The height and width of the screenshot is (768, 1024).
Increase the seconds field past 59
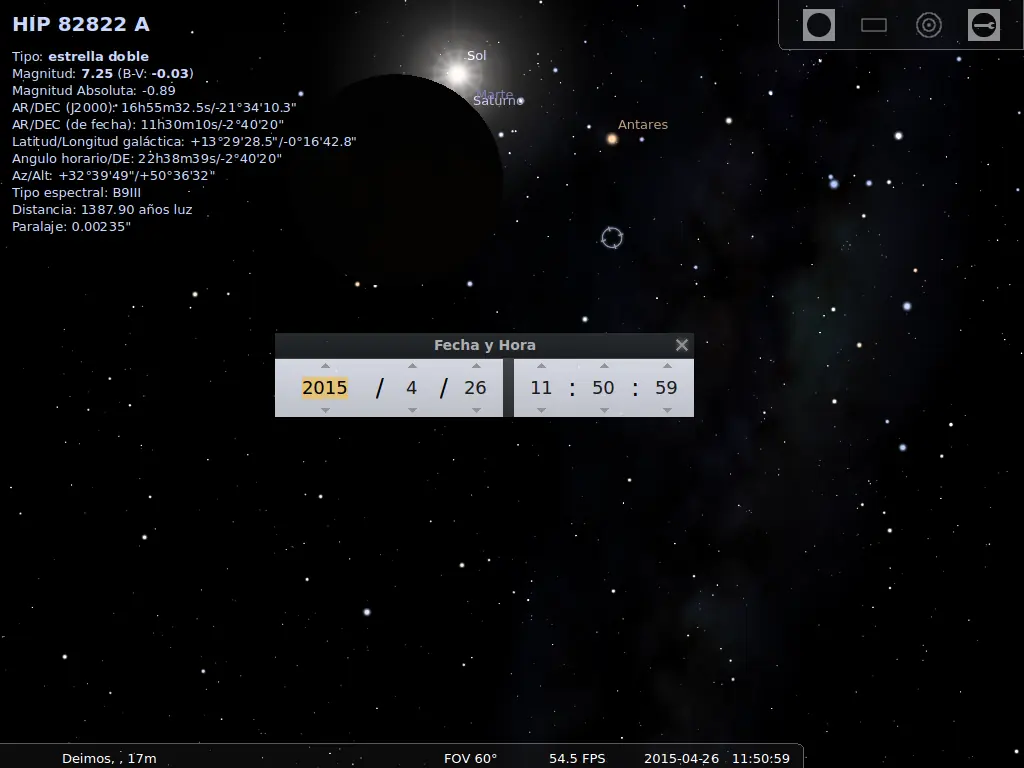pyautogui.click(x=665, y=366)
